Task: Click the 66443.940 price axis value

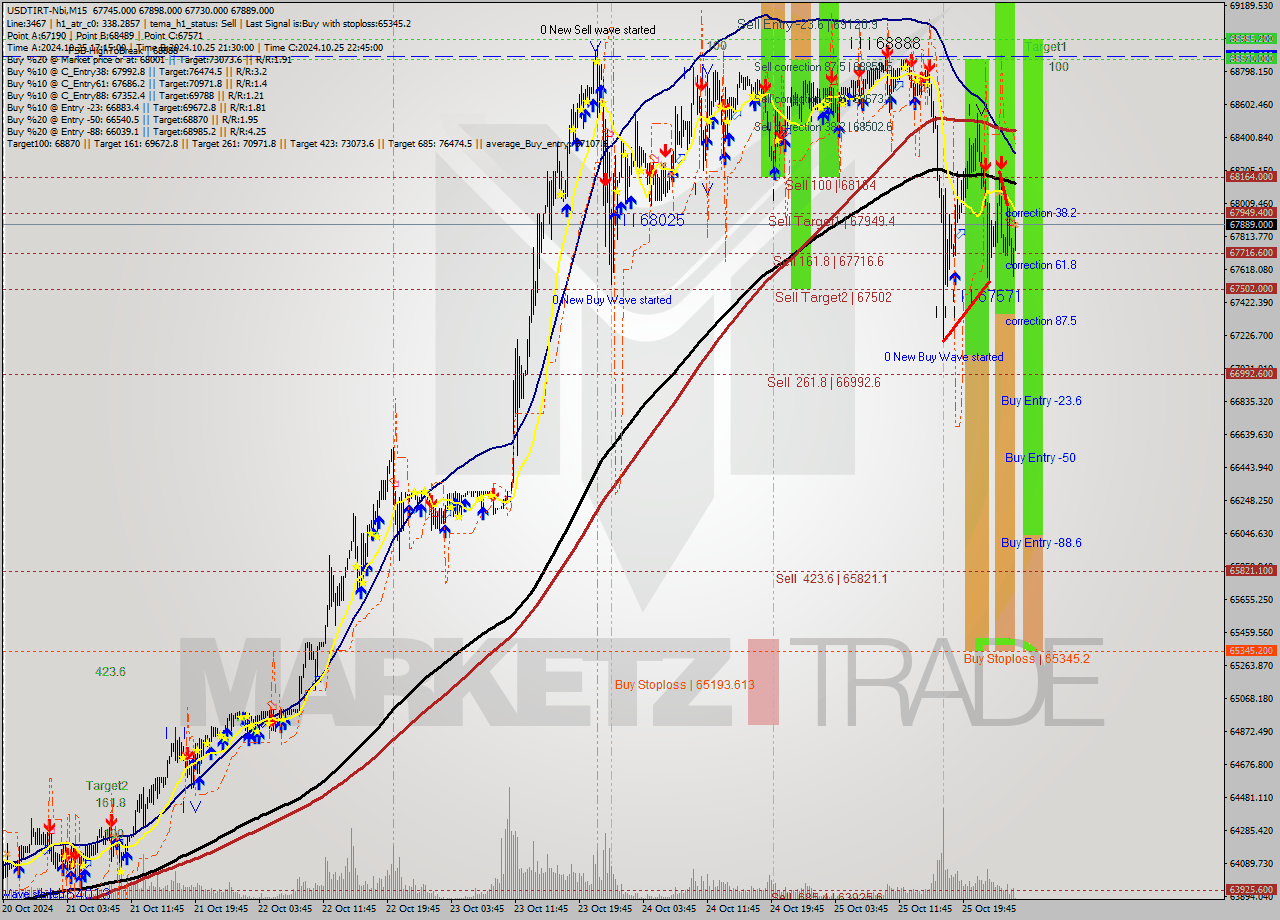Action: [1251, 467]
